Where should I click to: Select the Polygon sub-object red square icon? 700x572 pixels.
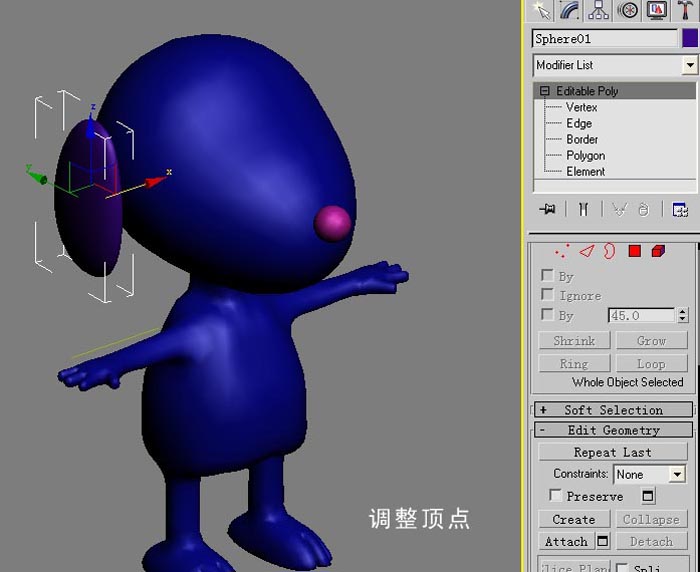(x=634, y=251)
